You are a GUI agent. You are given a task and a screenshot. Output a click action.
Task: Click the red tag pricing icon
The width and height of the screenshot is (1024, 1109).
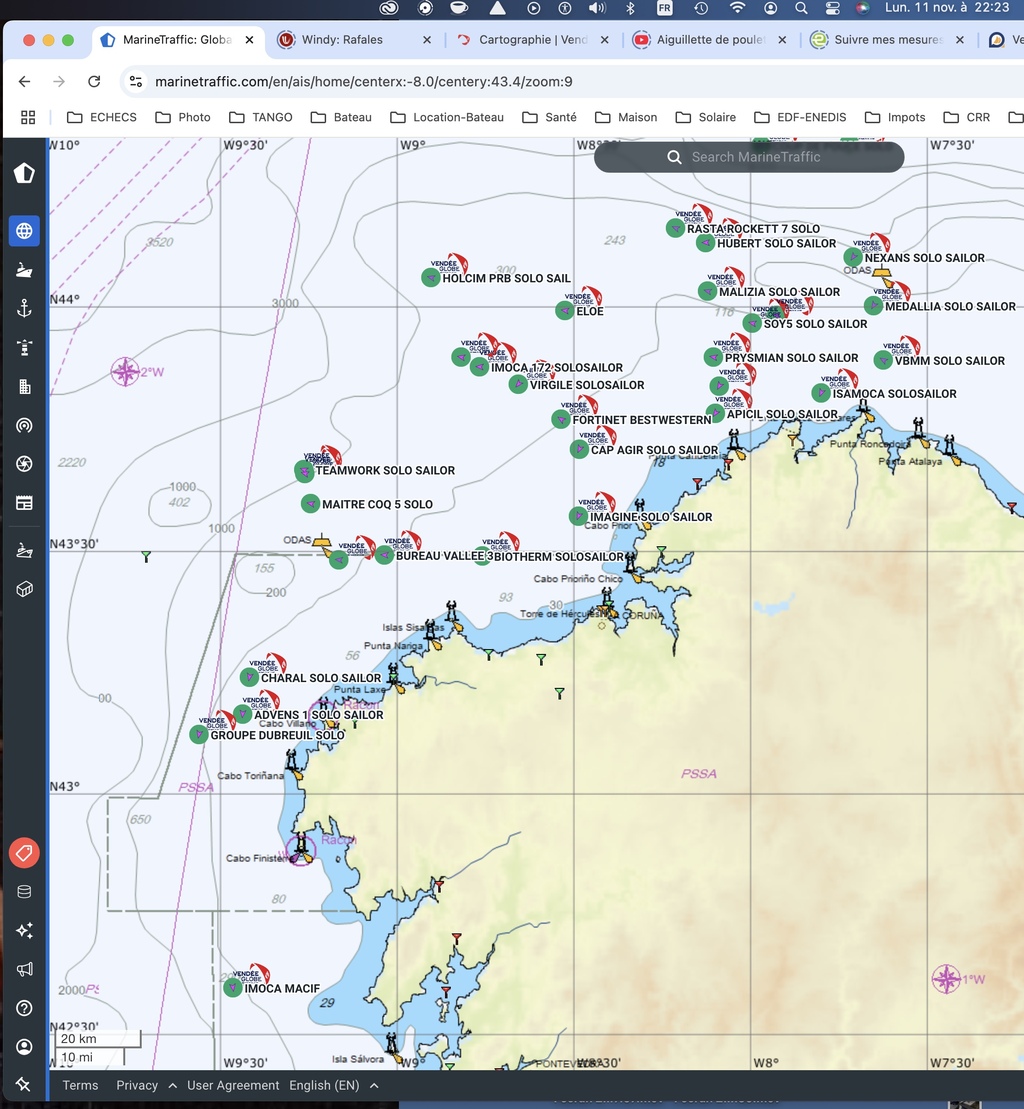pos(24,853)
